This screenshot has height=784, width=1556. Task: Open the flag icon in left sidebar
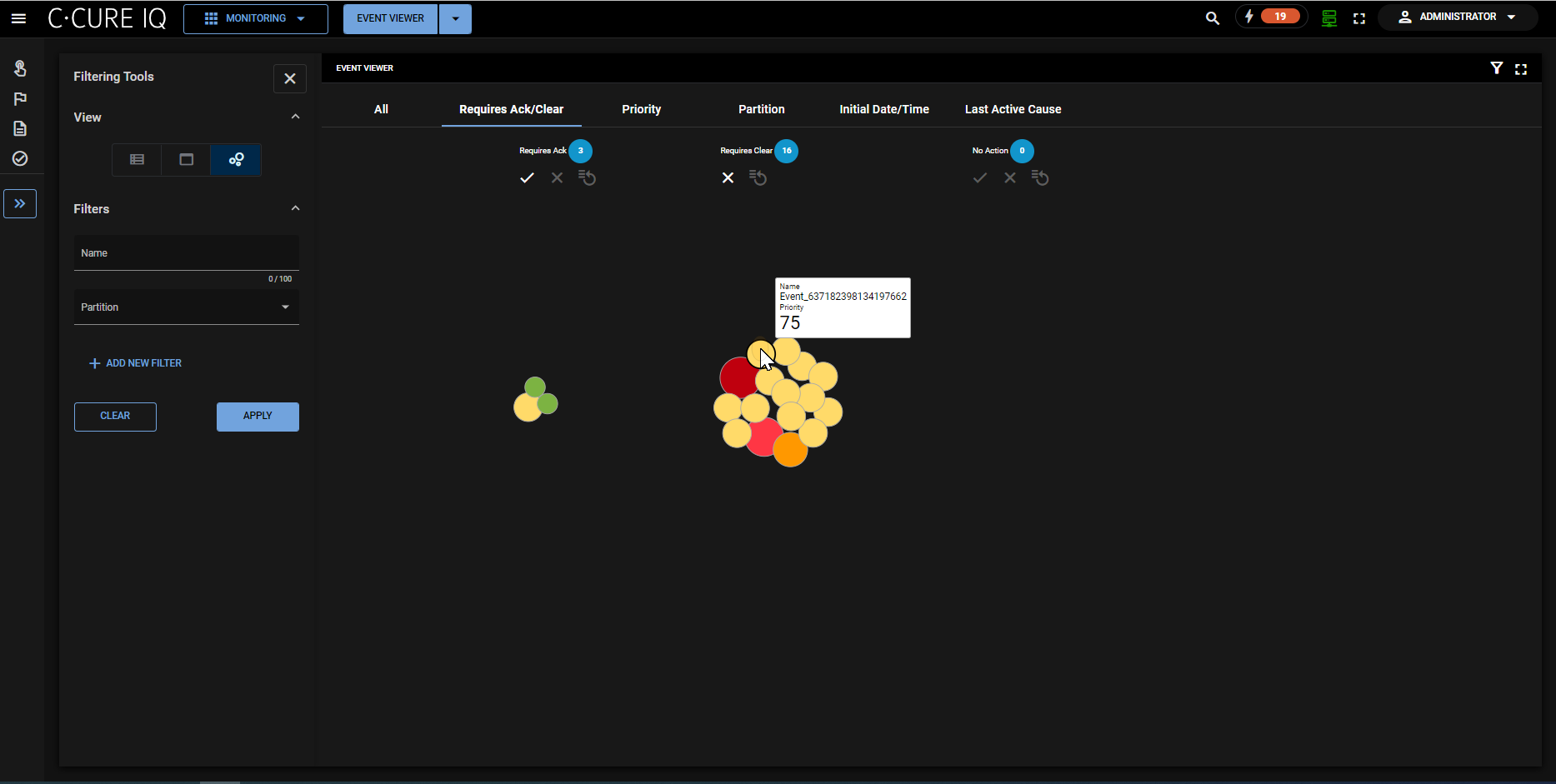20,99
